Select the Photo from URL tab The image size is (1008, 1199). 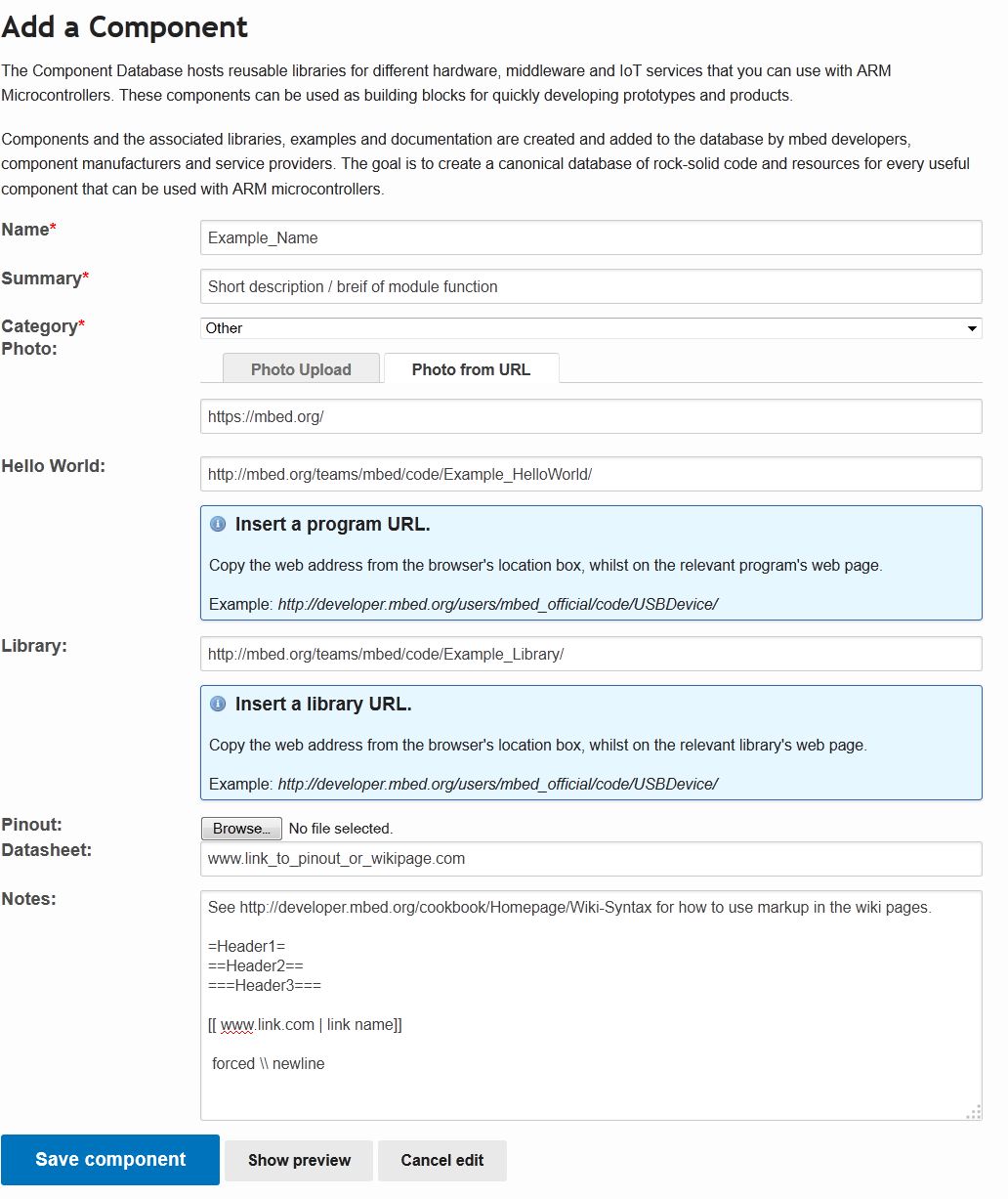(471, 369)
